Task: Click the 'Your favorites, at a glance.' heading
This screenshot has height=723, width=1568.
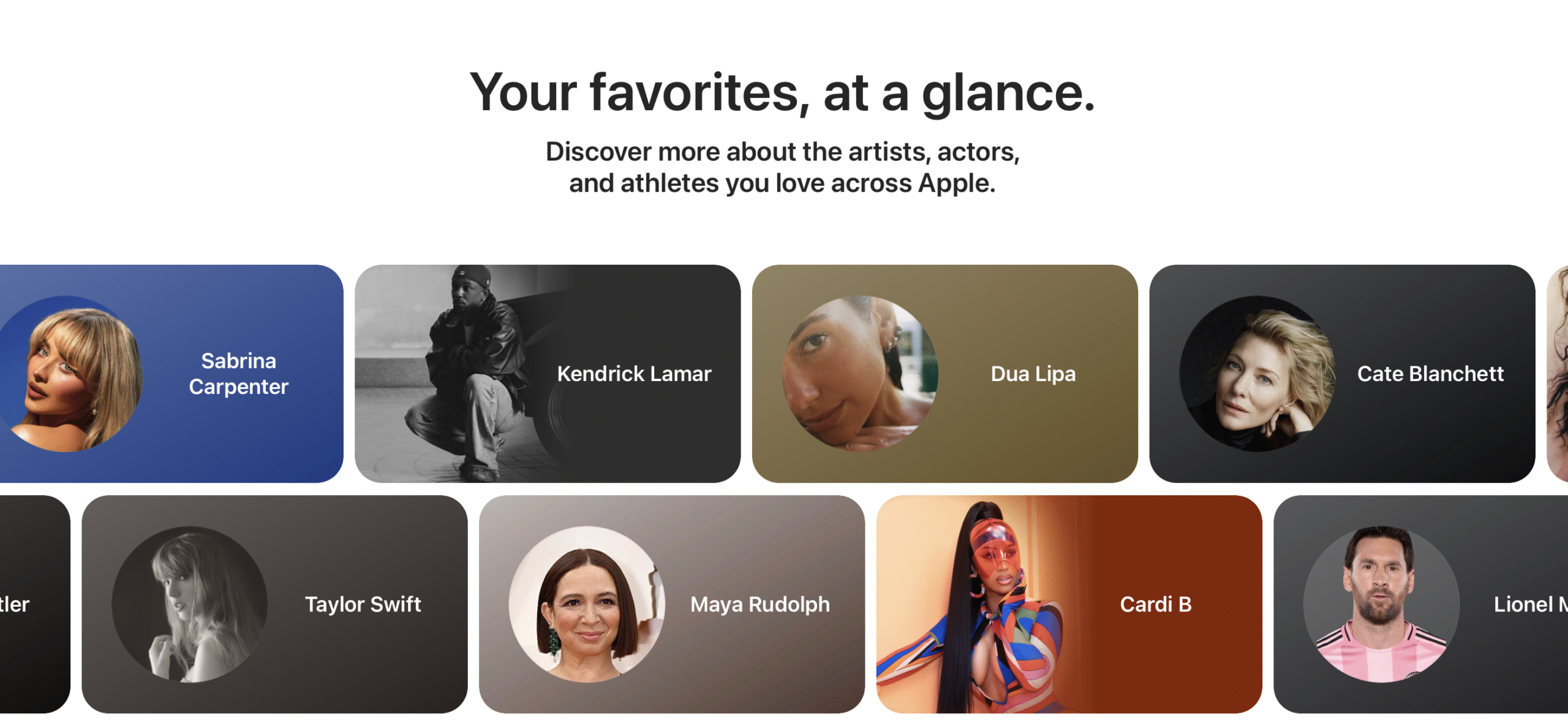Action: click(x=782, y=93)
